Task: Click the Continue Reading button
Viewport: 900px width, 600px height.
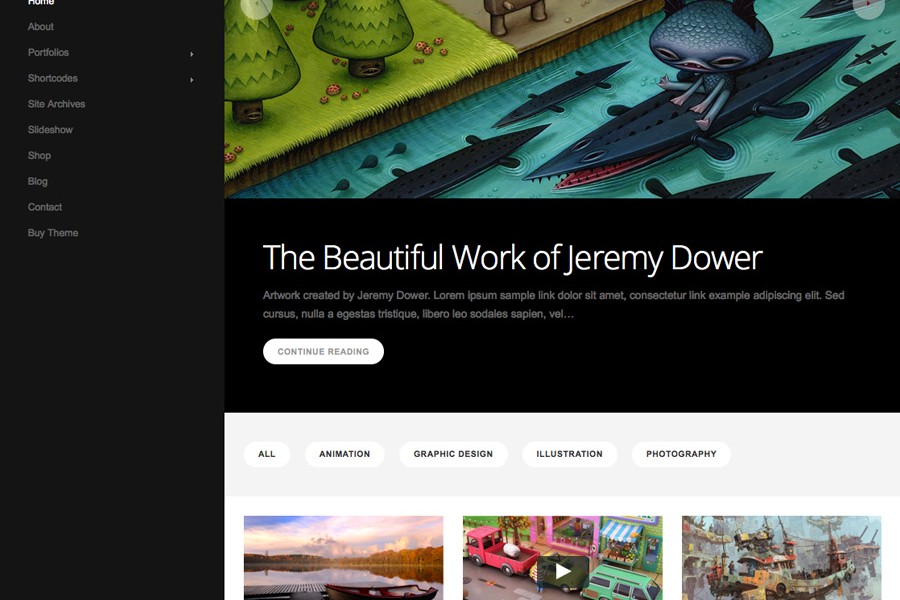Action: (x=323, y=351)
